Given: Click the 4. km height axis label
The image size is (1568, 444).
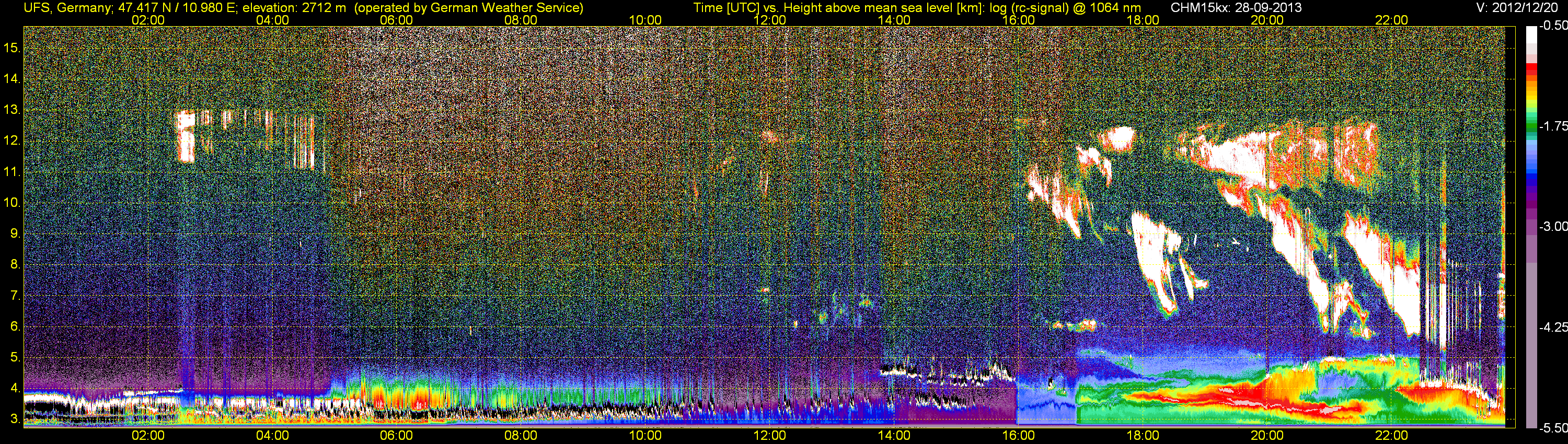Looking at the screenshot, I should point(15,388).
